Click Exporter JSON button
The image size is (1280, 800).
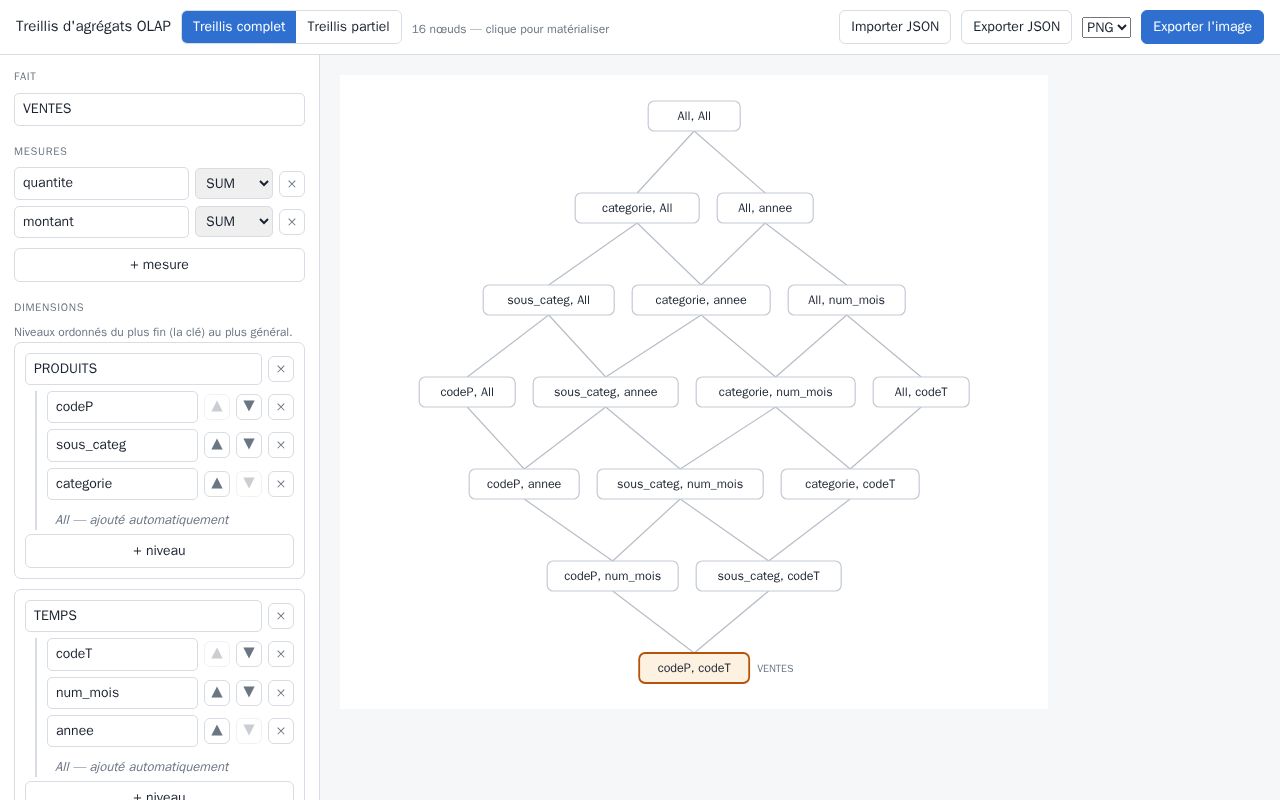[x=1016, y=27]
